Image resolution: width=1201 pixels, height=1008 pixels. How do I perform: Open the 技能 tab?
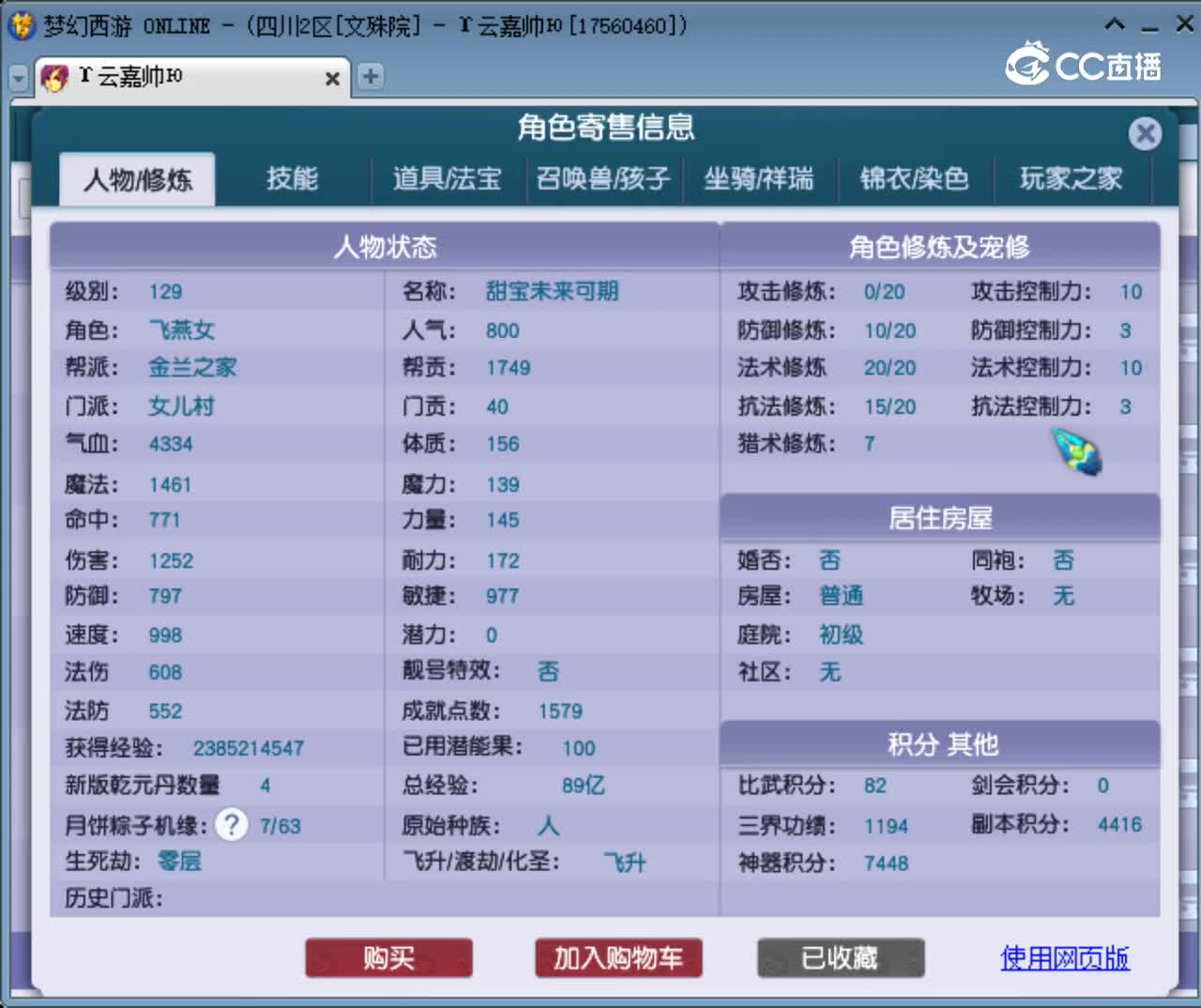click(293, 179)
